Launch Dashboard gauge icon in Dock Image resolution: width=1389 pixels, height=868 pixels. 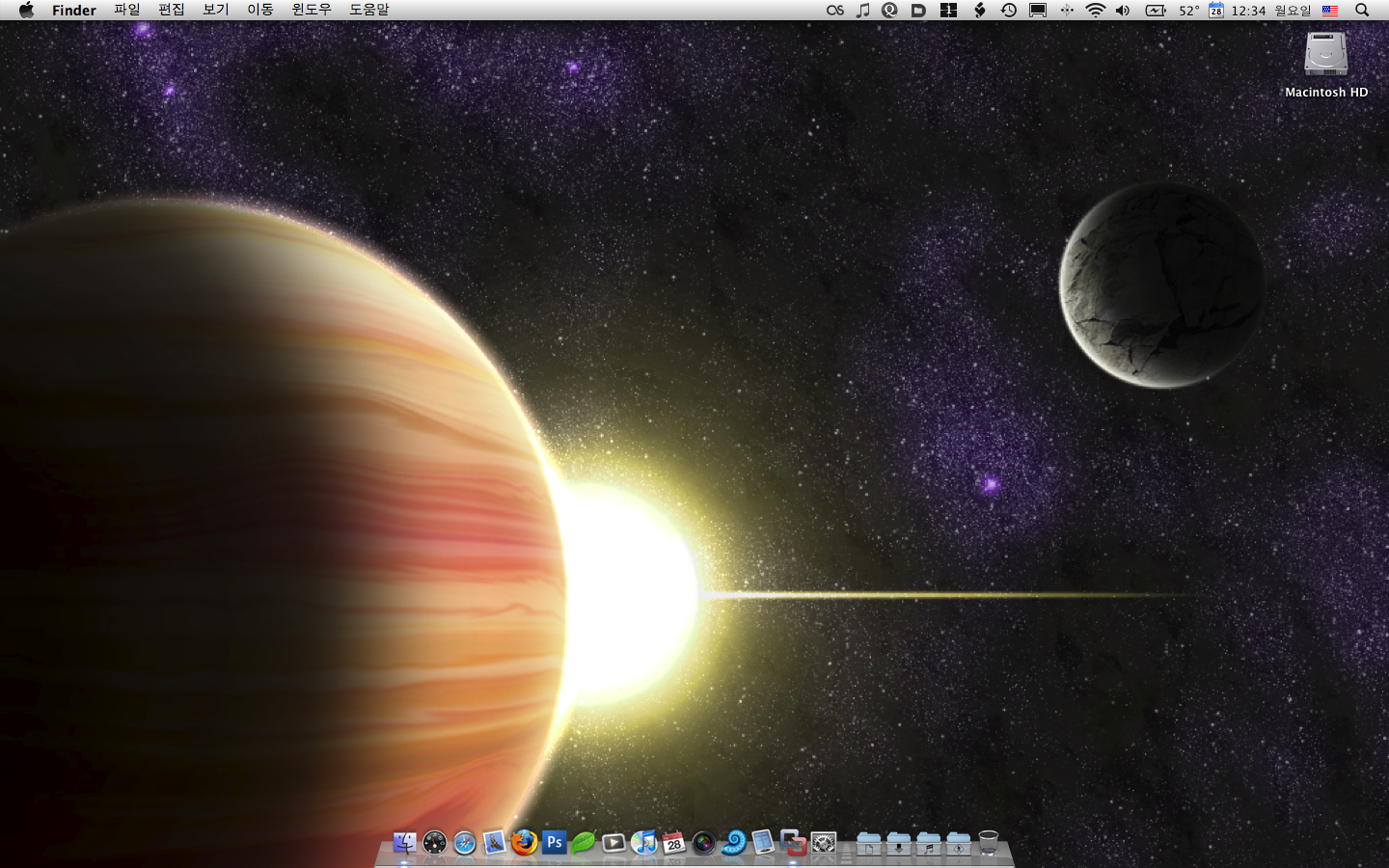tap(435, 843)
